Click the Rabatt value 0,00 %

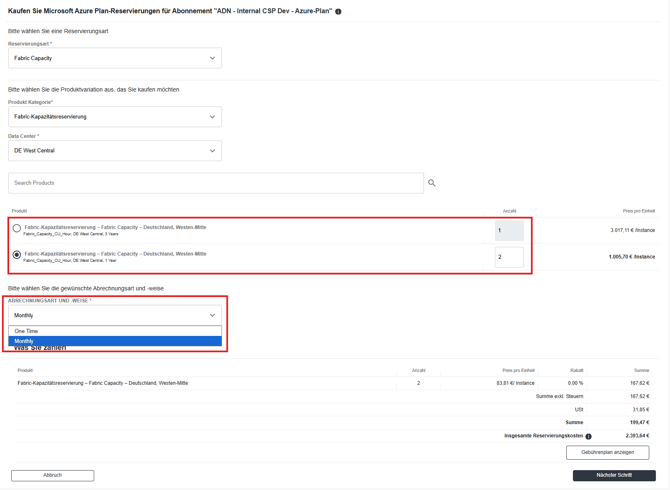[575, 383]
